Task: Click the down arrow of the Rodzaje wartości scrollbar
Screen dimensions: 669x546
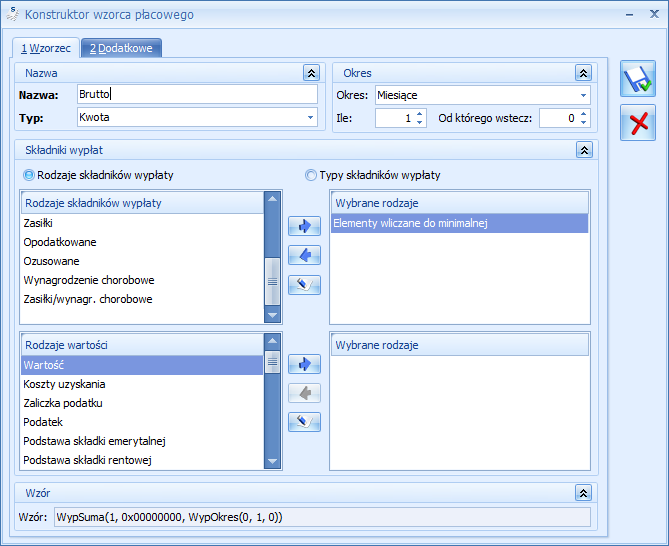Action: click(272, 461)
